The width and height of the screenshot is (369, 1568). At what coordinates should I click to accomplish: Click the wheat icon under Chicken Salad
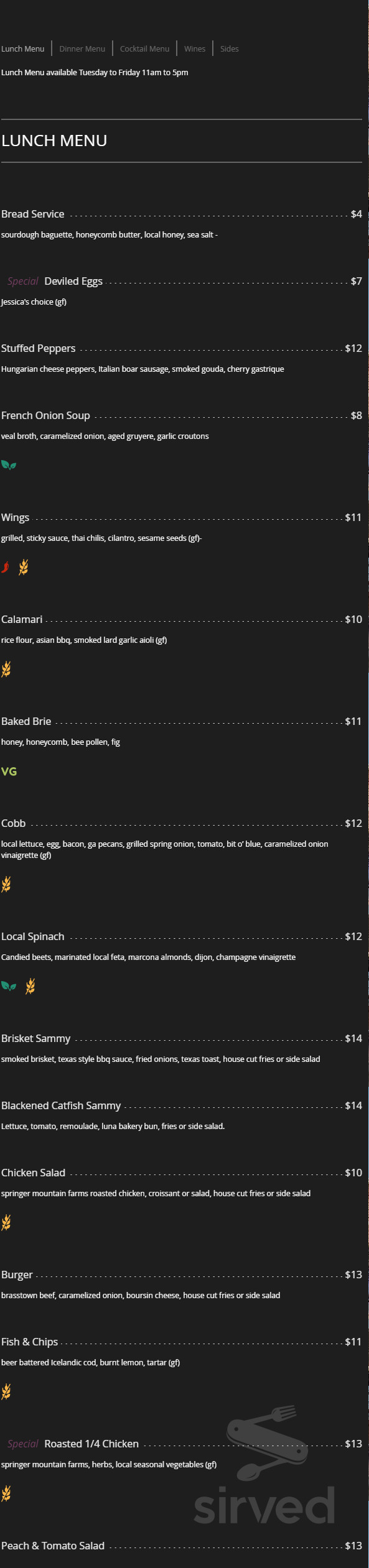(x=6, y=1222)
